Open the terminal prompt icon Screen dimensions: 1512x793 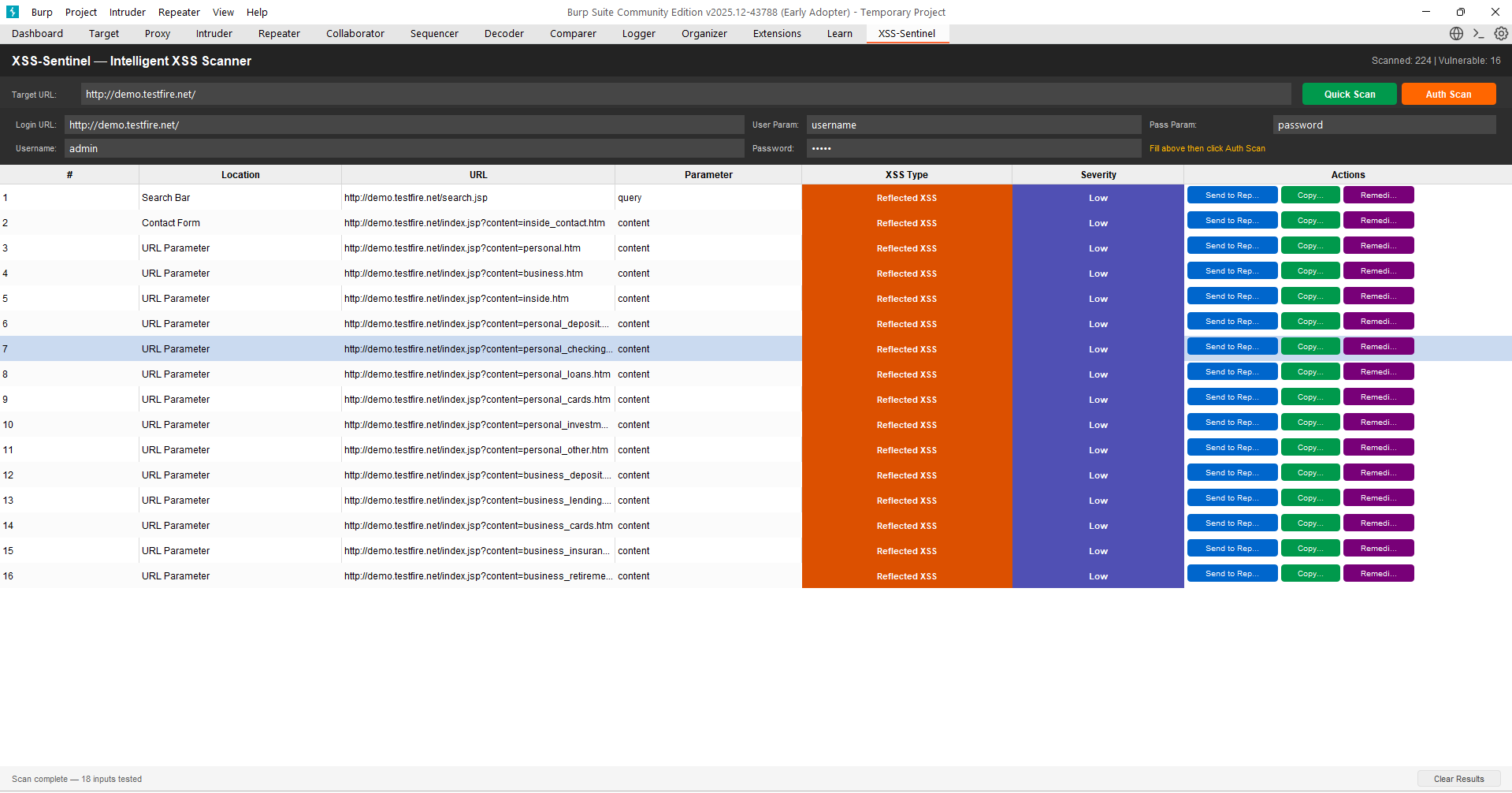(x=1479, y=33)
